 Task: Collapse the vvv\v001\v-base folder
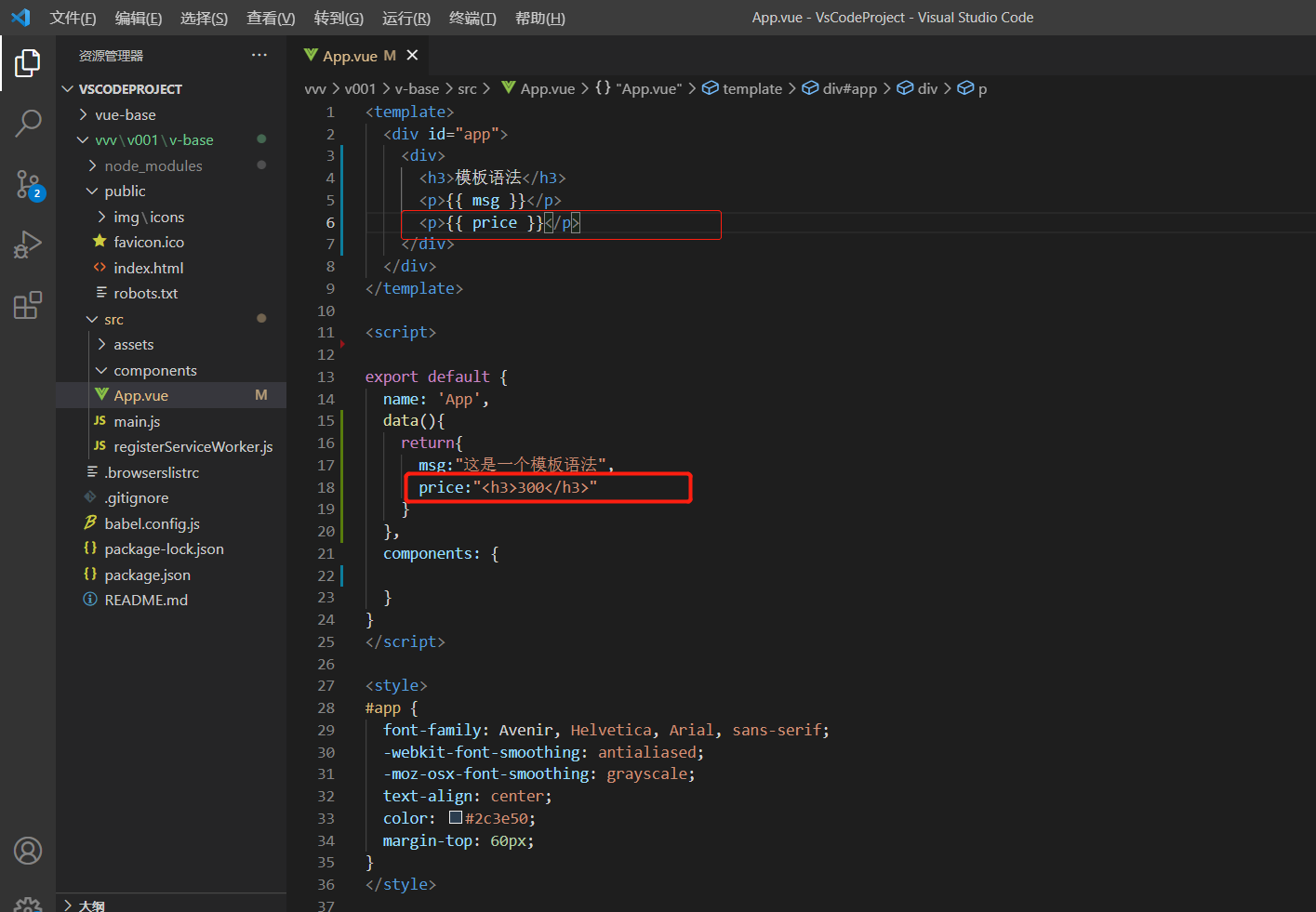click(83, 139)
